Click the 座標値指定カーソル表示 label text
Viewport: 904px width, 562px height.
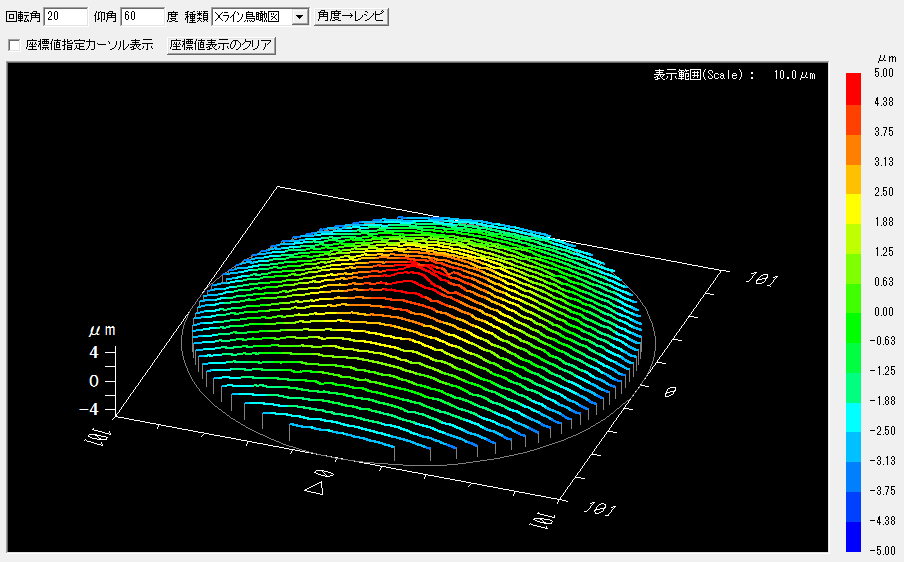[x=89, y=45]
